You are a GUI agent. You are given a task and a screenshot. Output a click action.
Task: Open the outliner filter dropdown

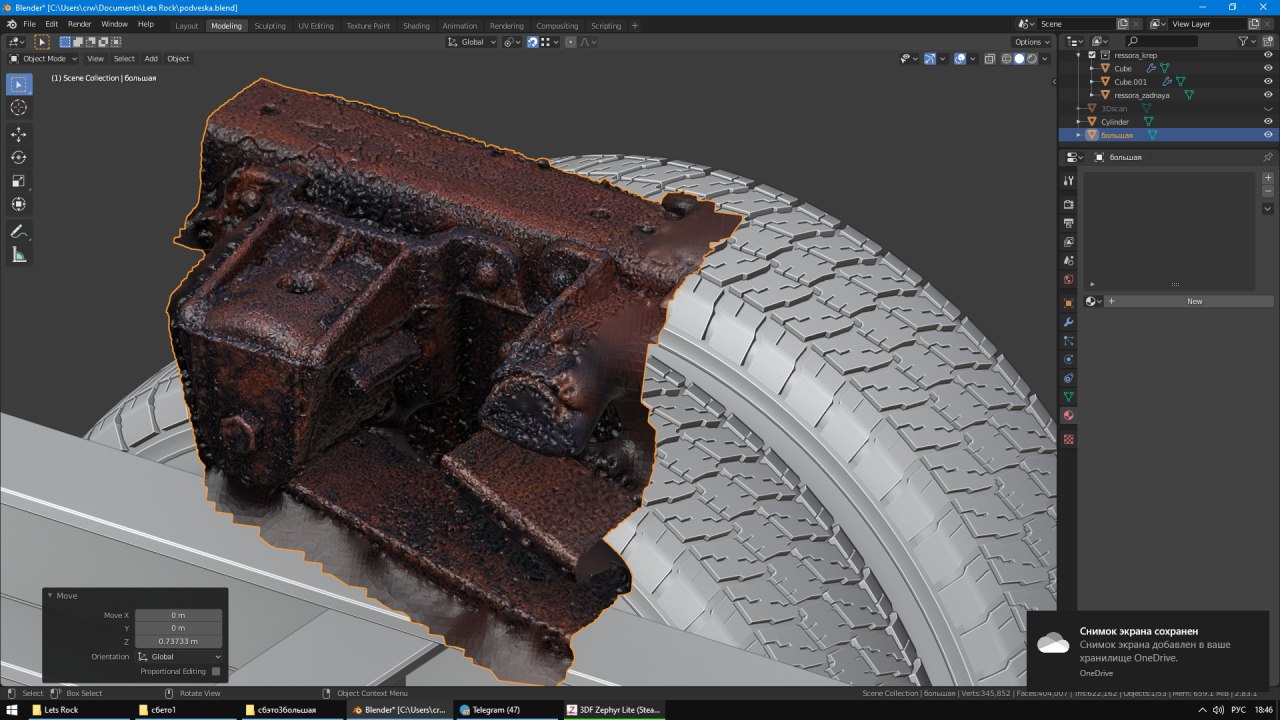click(1247, 41)
